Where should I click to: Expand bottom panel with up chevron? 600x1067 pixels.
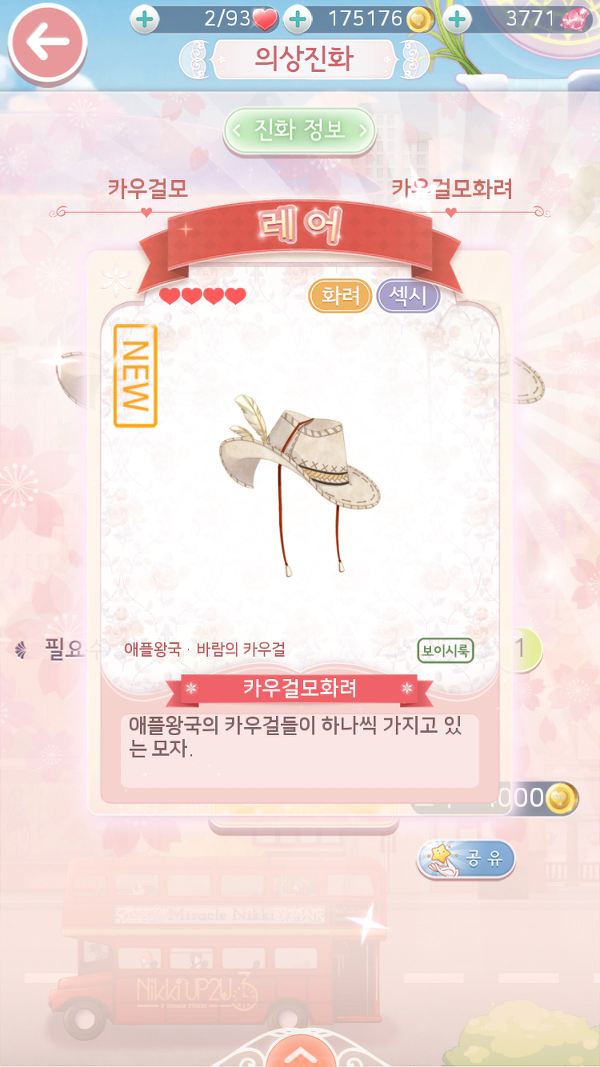299,1055
